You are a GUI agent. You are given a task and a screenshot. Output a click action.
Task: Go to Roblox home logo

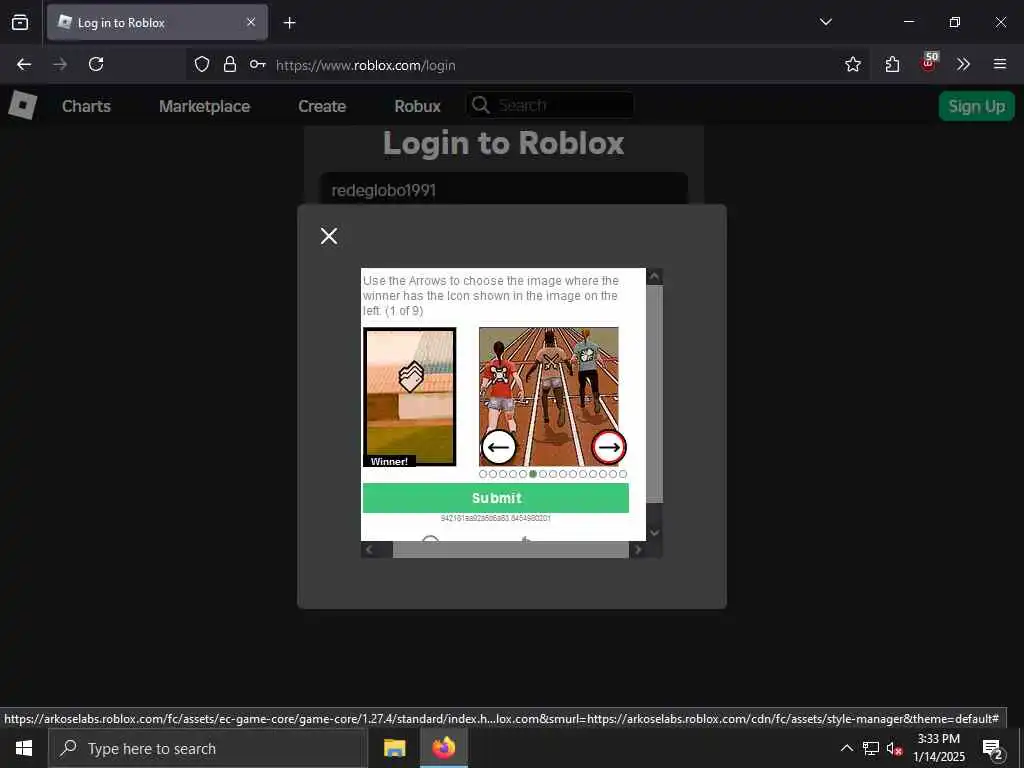coord(22,105)
